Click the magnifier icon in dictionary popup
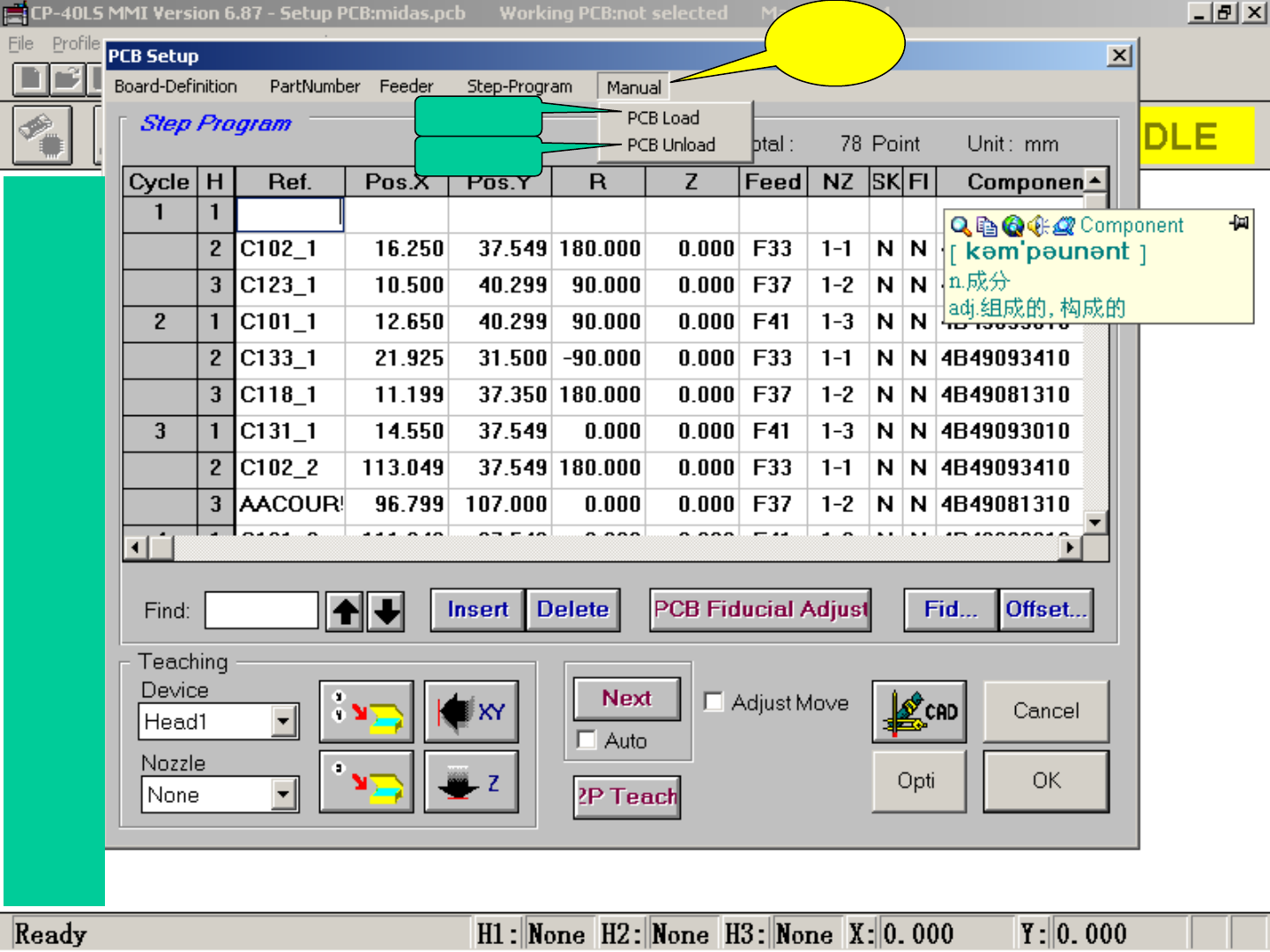This screenshot has height=952, width=1270. point(960,227)
